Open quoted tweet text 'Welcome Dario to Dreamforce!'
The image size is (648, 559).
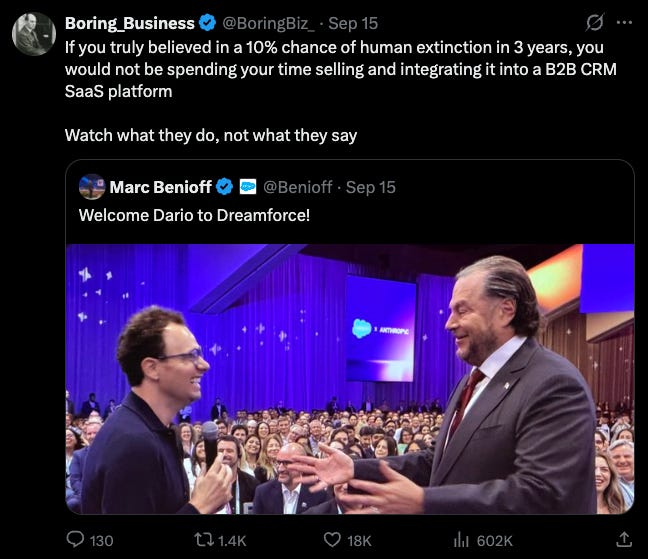tap(194, 215)
